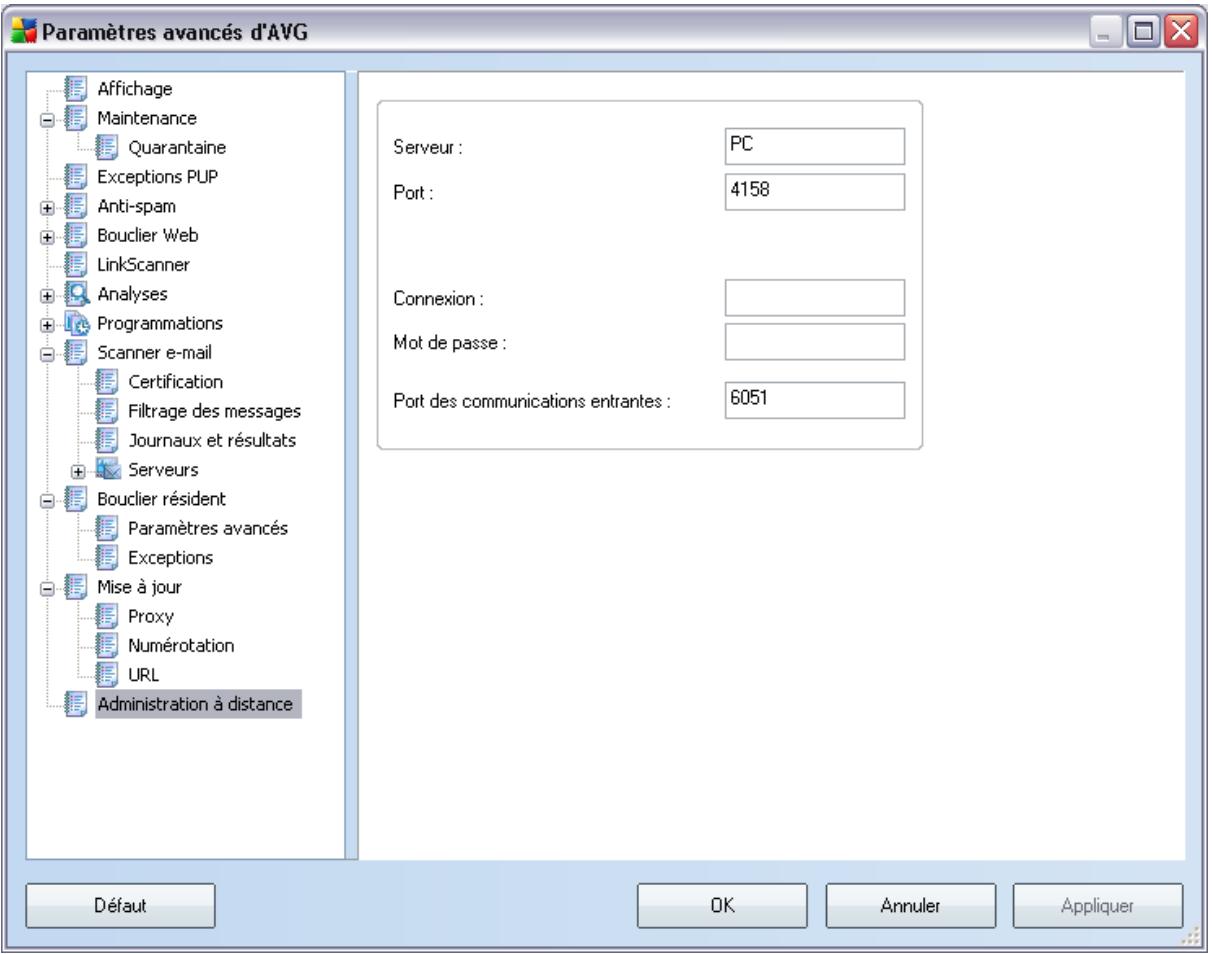The image size is (1212, 954).
Task: Click the Anti-spam notebook icon
Action: click(x=74, y=205)
